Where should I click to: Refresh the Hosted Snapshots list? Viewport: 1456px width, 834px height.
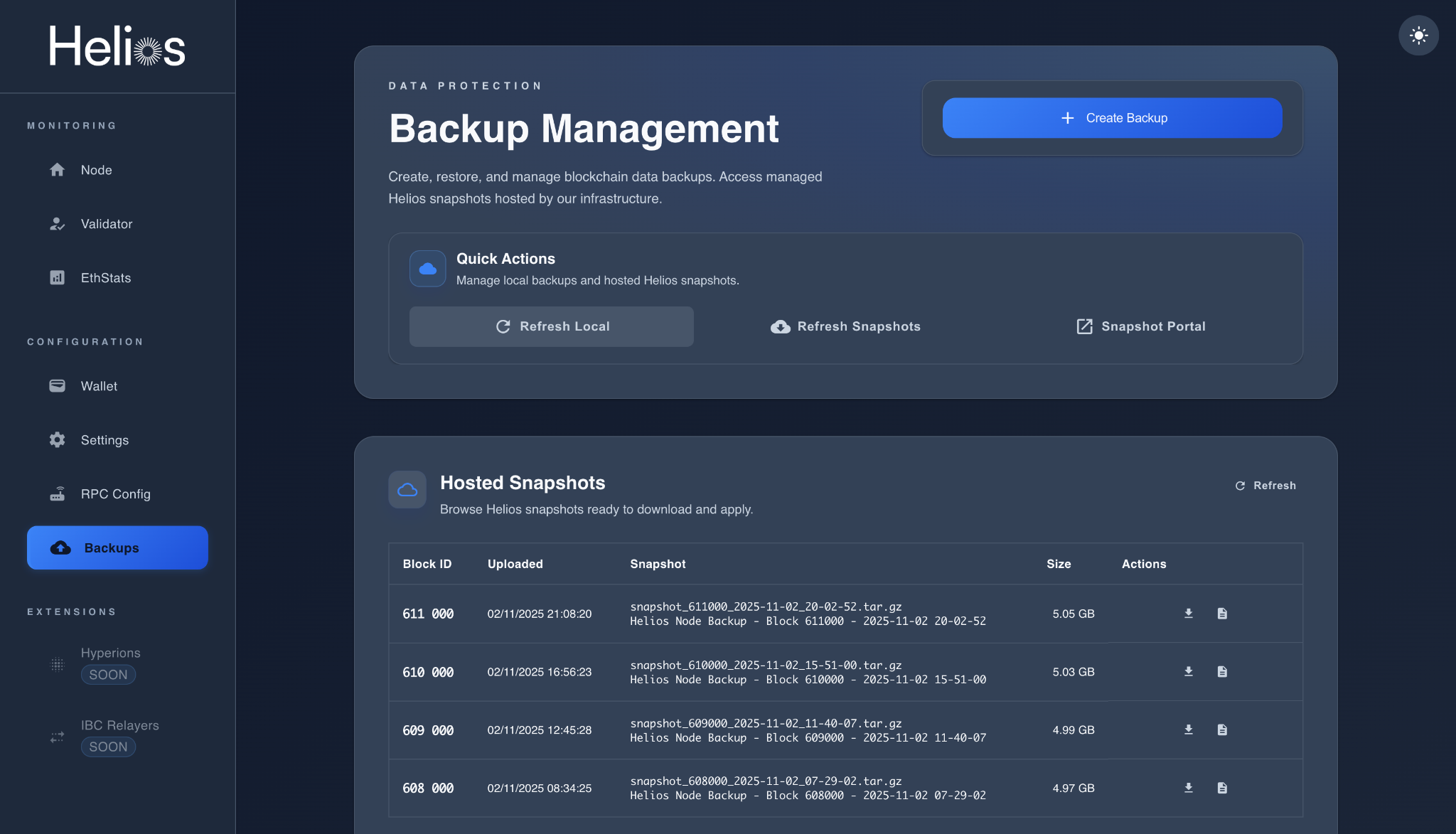click(x=1265, y=485)
